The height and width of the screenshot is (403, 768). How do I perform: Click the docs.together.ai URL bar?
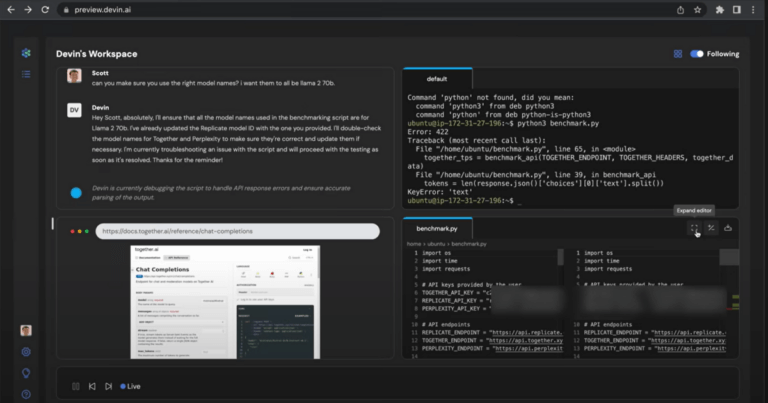click(238, 231)
